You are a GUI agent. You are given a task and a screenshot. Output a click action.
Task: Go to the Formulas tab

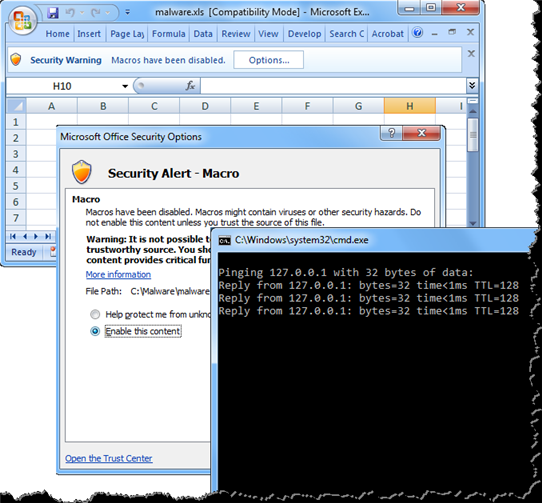(x=168, y=34)
